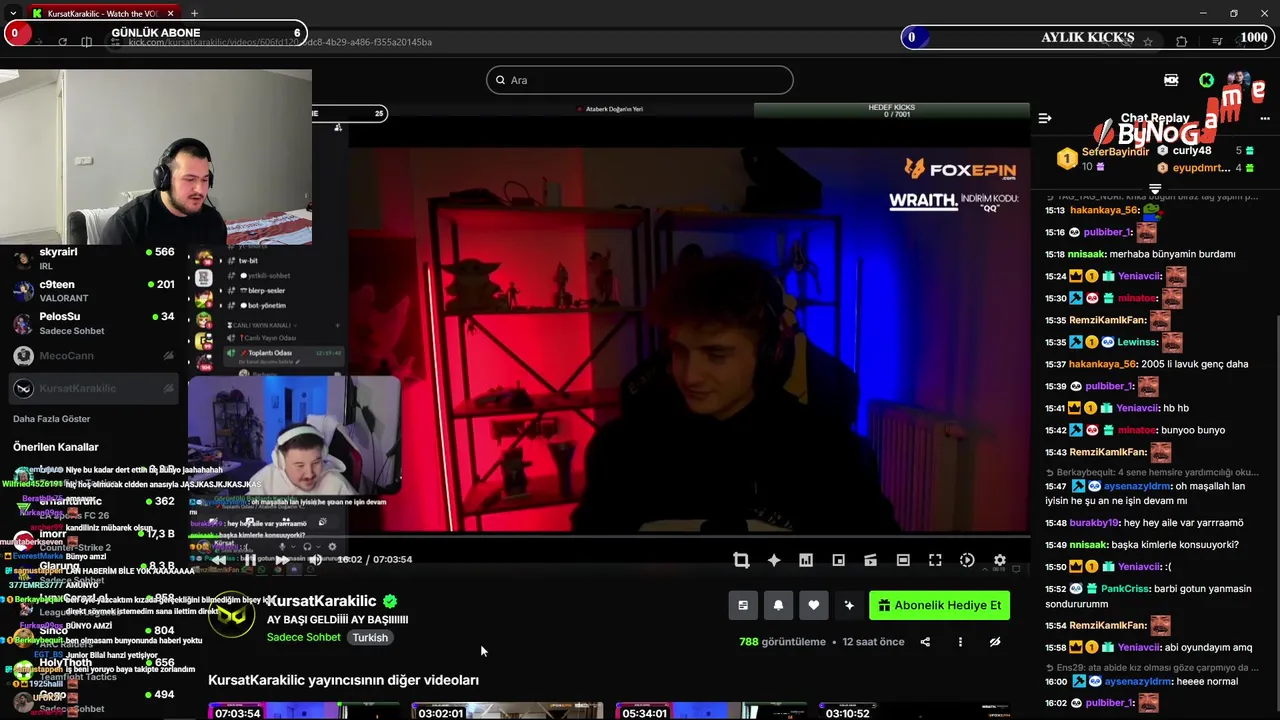The image size is (1280, 720).
Task: Share the video using the share icon
Action: pyautogui.click(x=925, y=642)
